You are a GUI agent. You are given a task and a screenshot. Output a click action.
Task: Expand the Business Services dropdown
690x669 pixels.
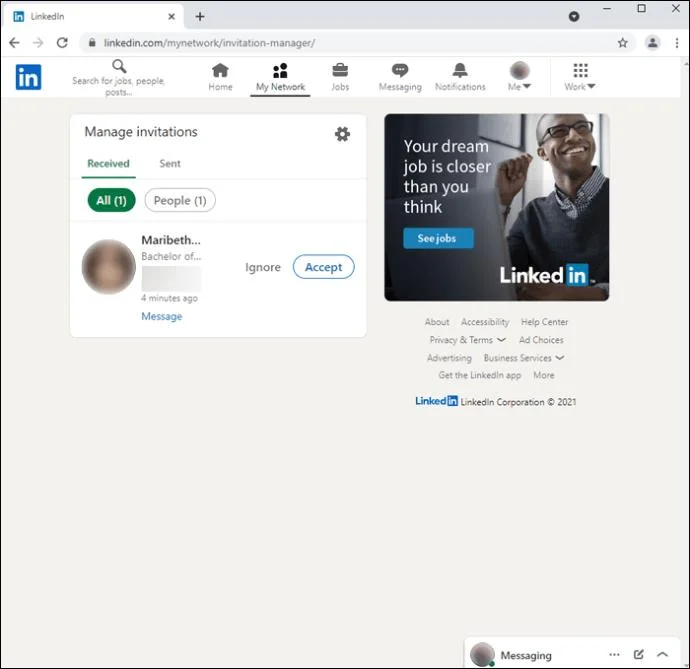tap(524, 358)
